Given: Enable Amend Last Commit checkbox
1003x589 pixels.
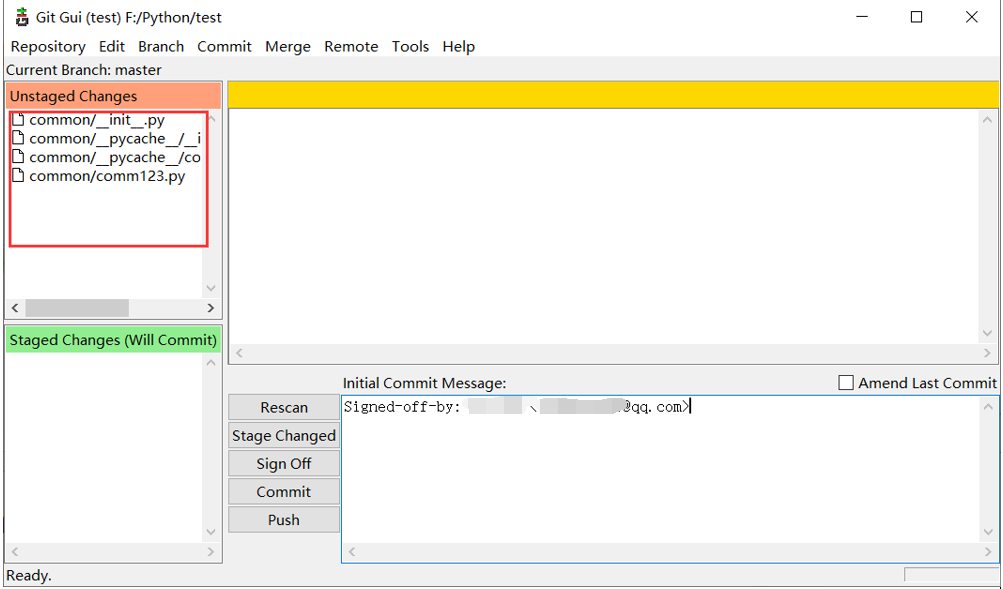Looking at the screenshot, I should [846, 383].
